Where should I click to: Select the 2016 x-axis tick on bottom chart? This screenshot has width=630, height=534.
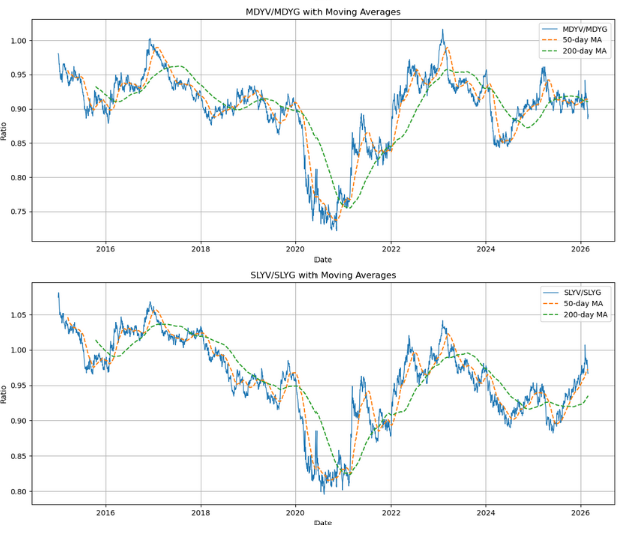[x=105, y=513]
